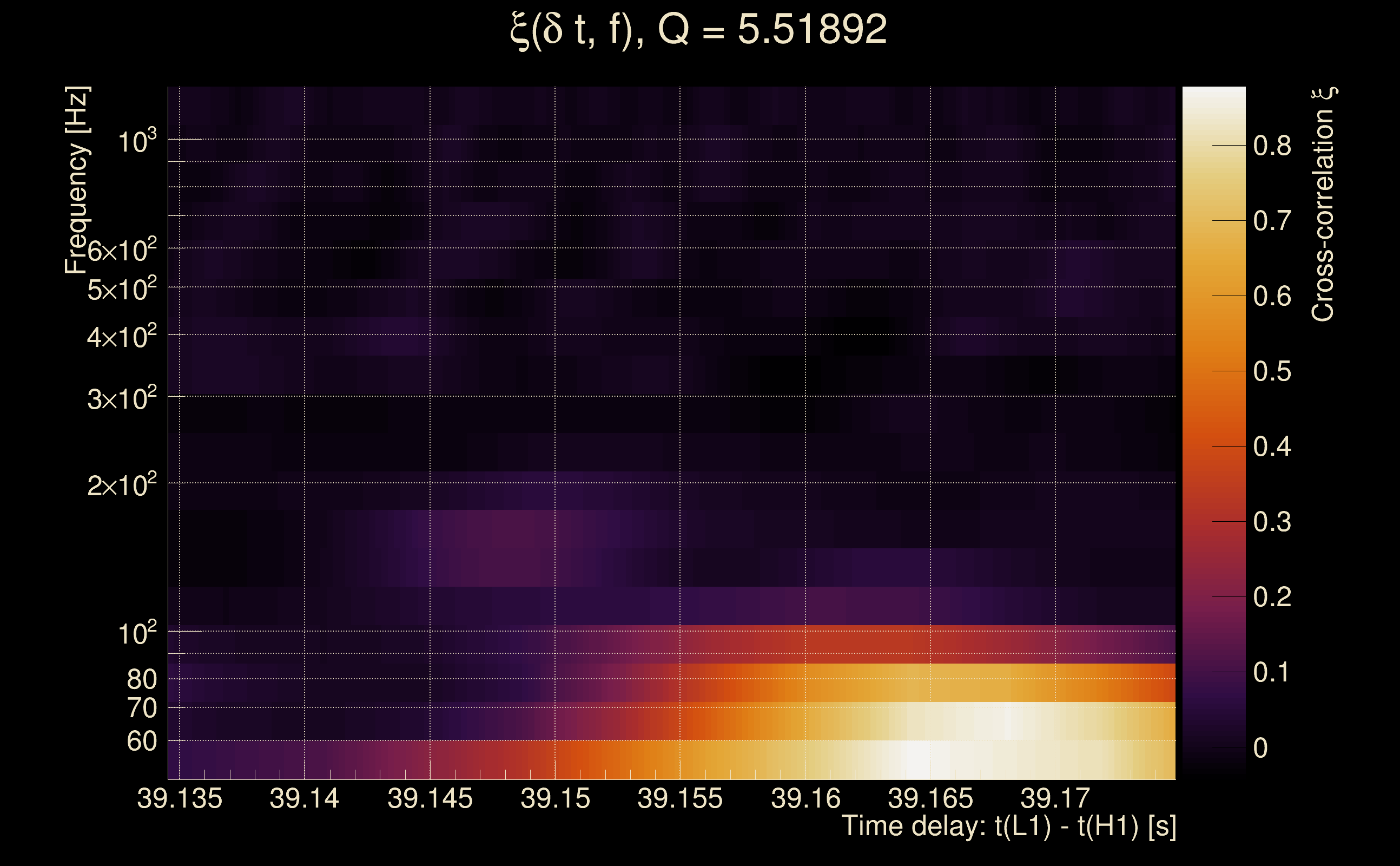Screen dimensions: 1400x866
Task: Click the 2×10² frequency tick label
Action: (x=121, y=486)
